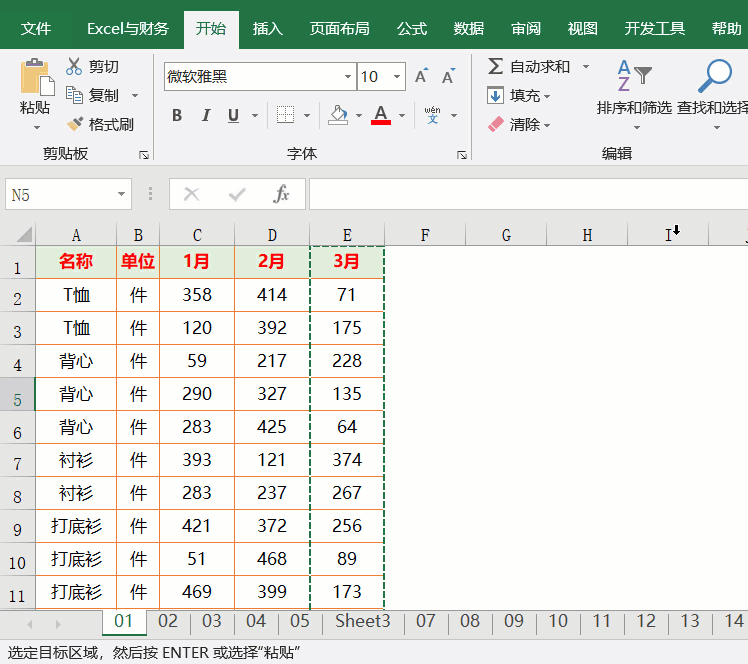Apply the red font color A swatch

(x=380, y=116)
